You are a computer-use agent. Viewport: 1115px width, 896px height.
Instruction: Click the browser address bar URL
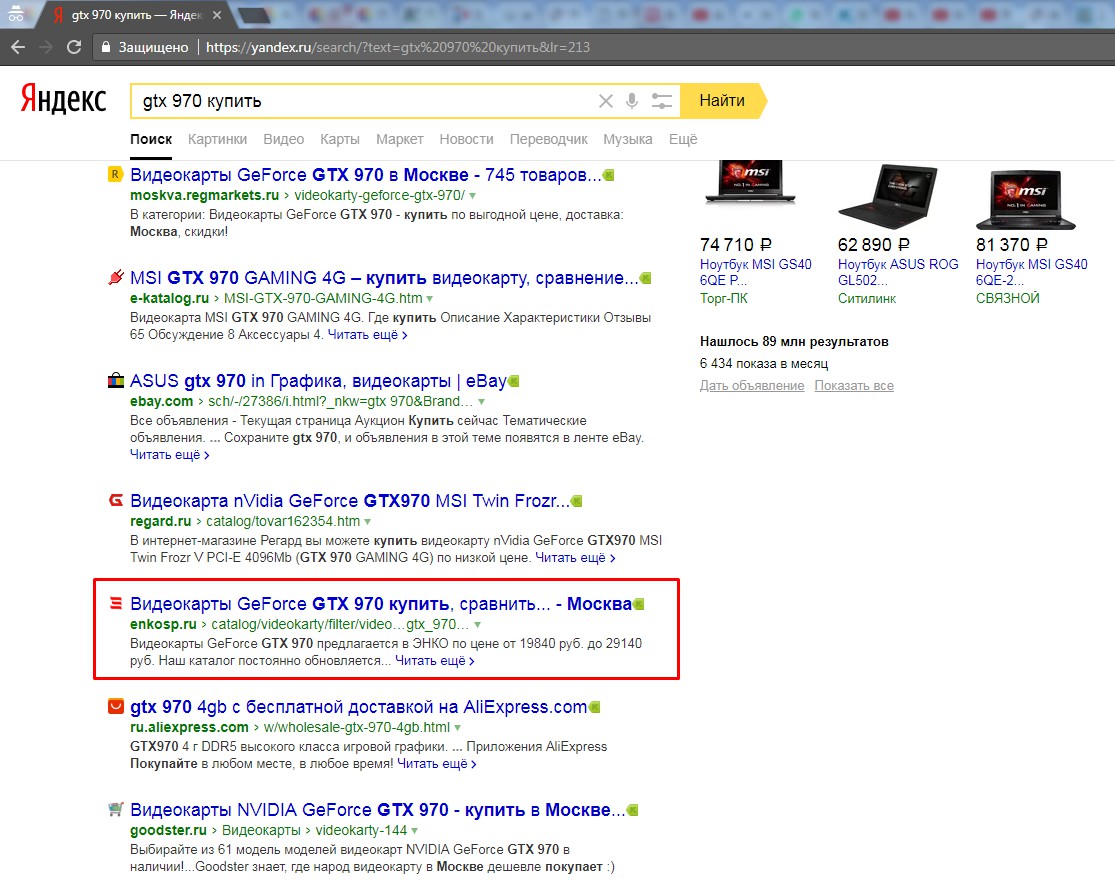398,47
